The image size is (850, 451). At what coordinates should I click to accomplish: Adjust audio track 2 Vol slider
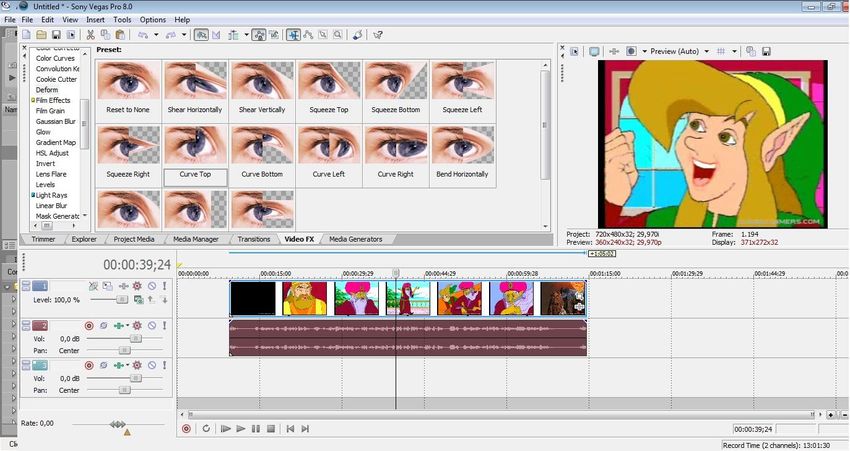136,339
